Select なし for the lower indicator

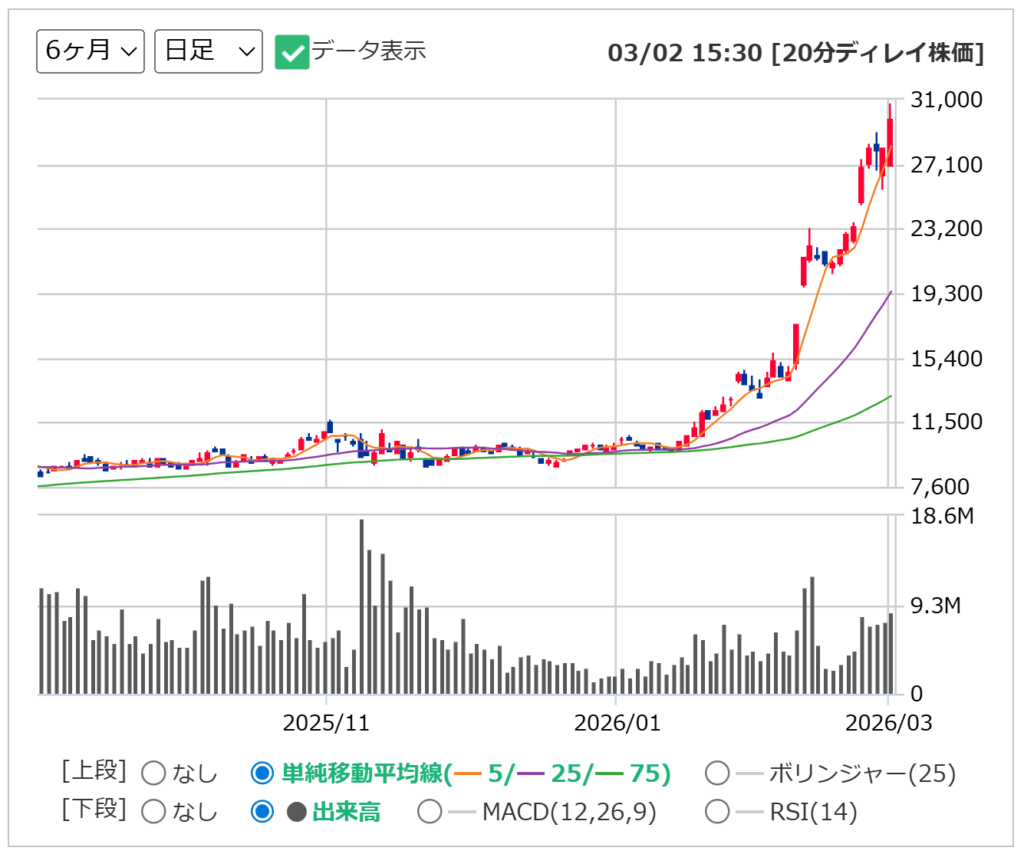(153, 812)
